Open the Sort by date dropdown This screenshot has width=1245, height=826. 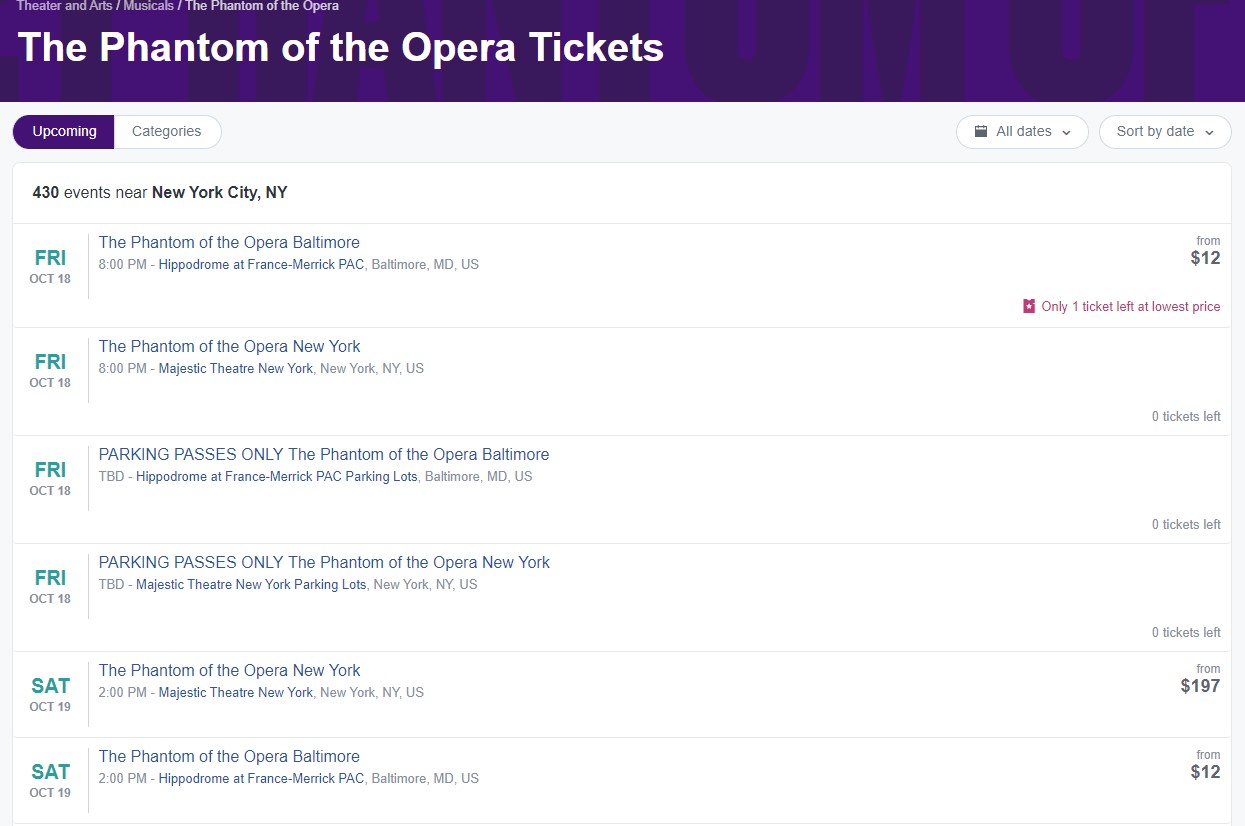point(1165,131)
